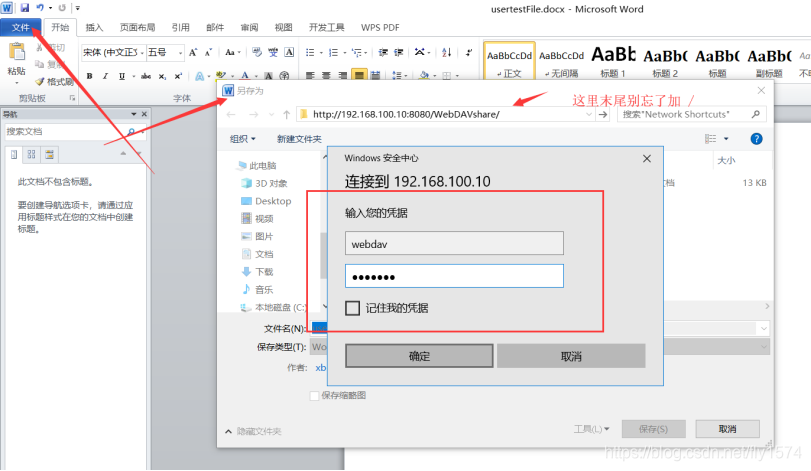Click the text highlight color button
The image size is (811, 471).
click(221, 76)
